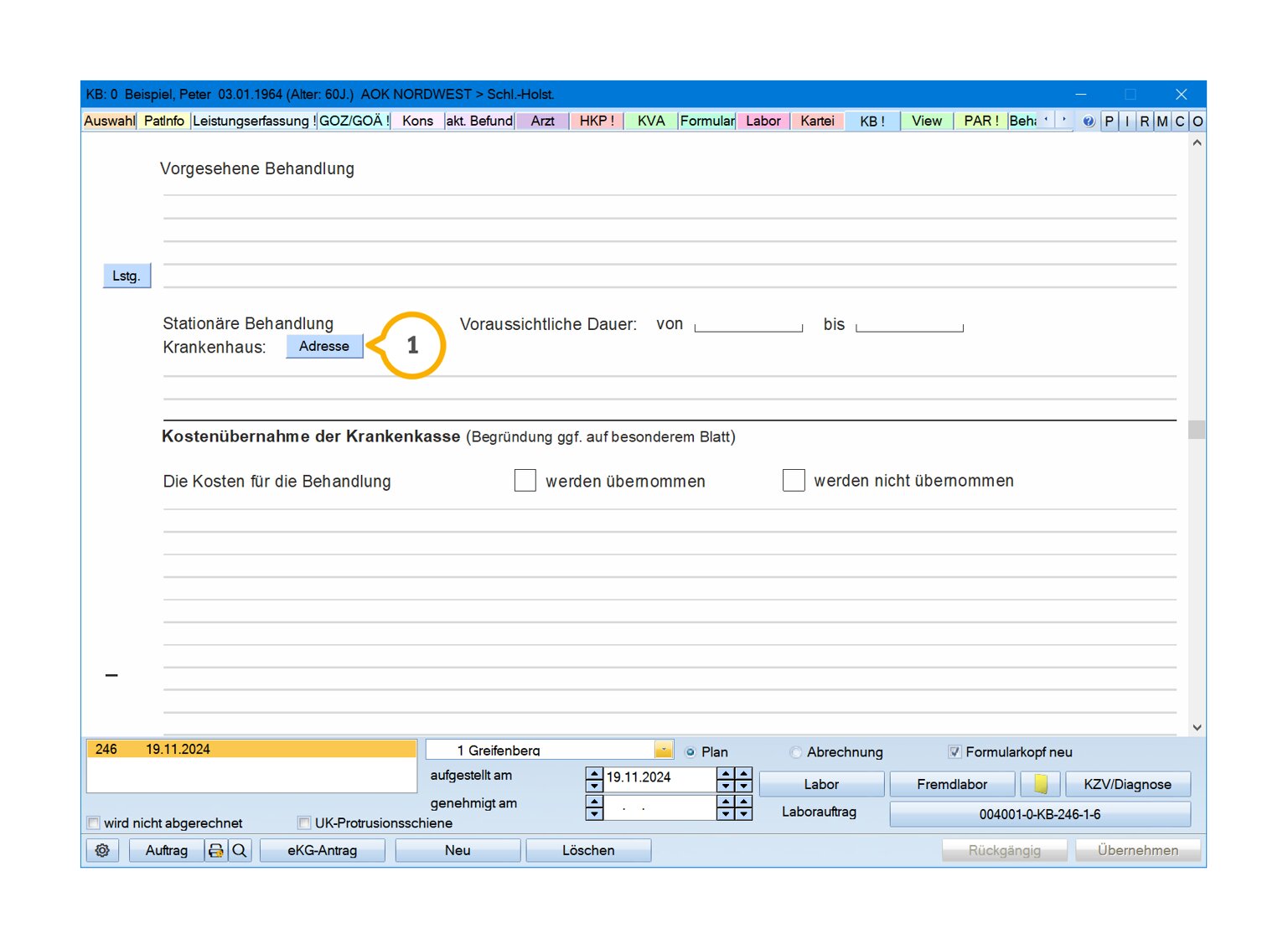Select the KB ! tab

(x=872, y=121)
